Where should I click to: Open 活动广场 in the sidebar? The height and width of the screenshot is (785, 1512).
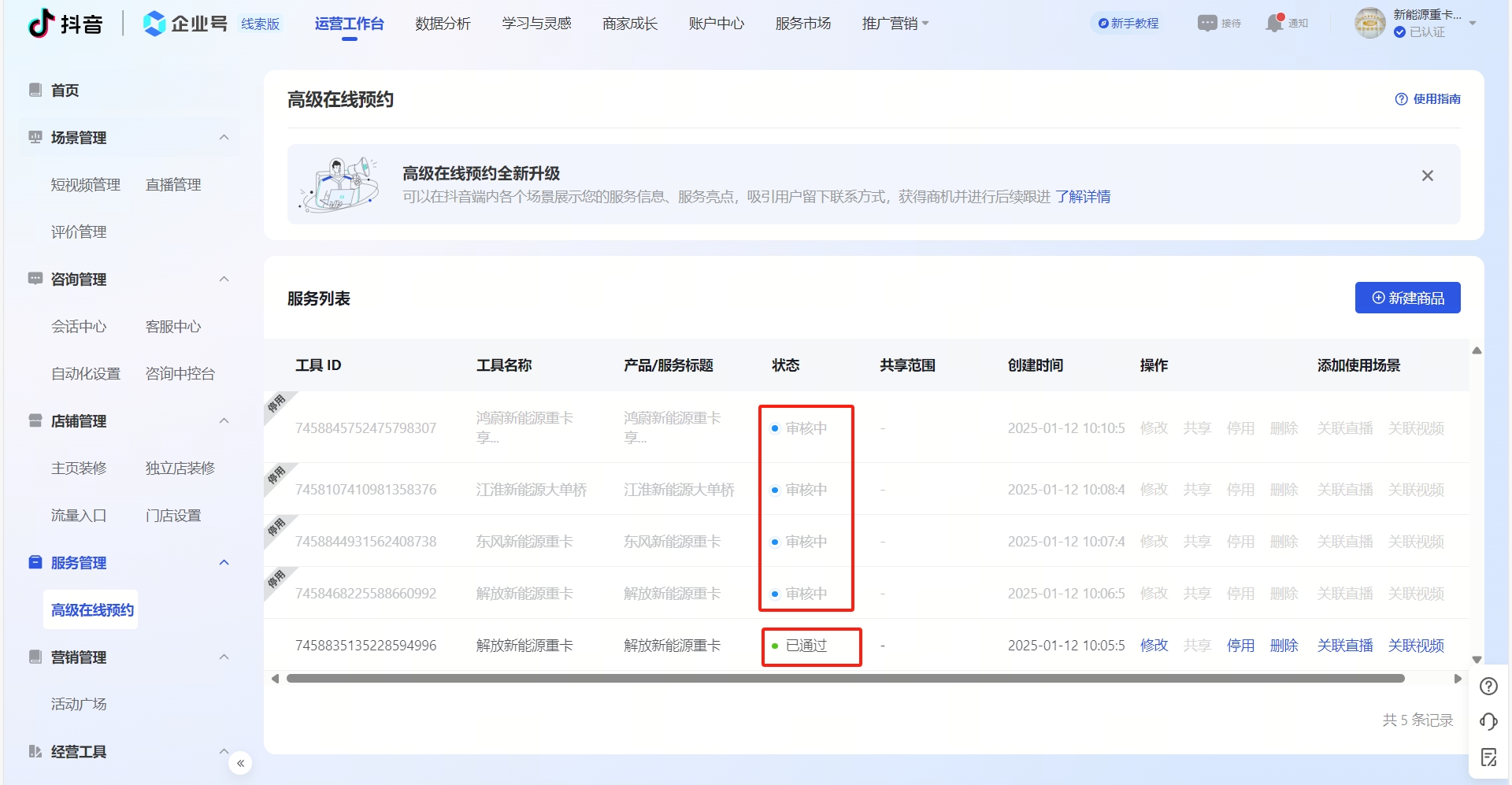click(x=79, y=705)
